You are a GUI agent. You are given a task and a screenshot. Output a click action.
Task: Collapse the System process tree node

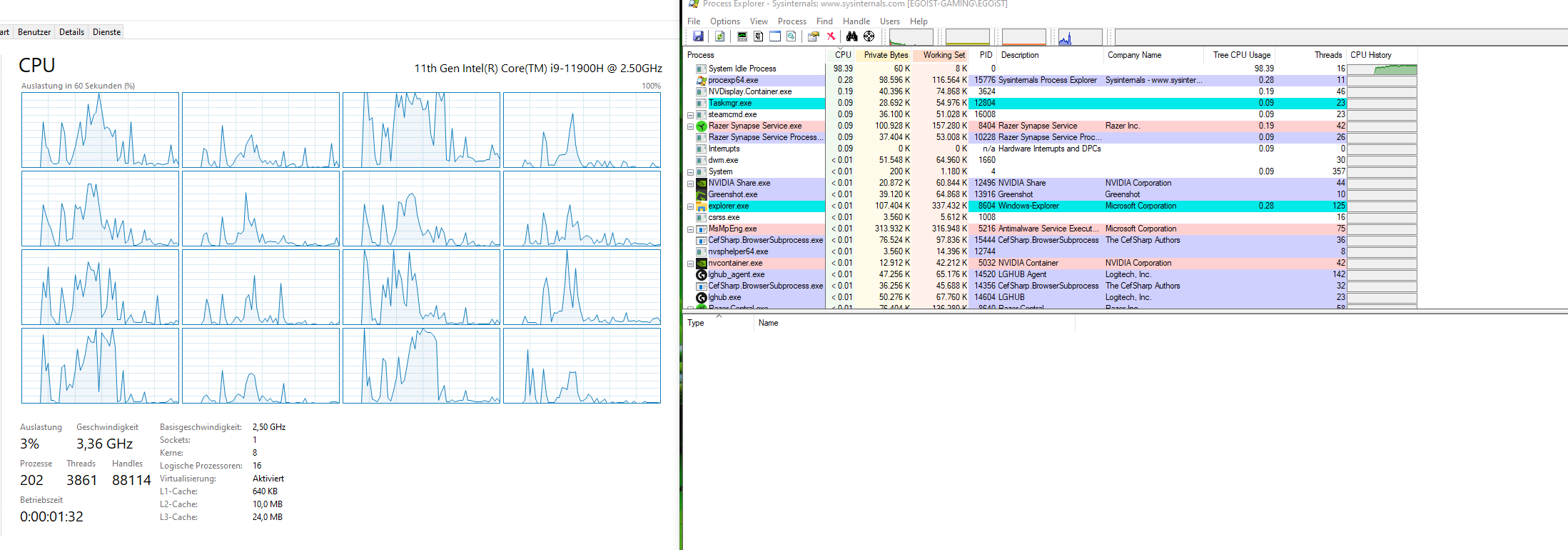click(690, 172)
